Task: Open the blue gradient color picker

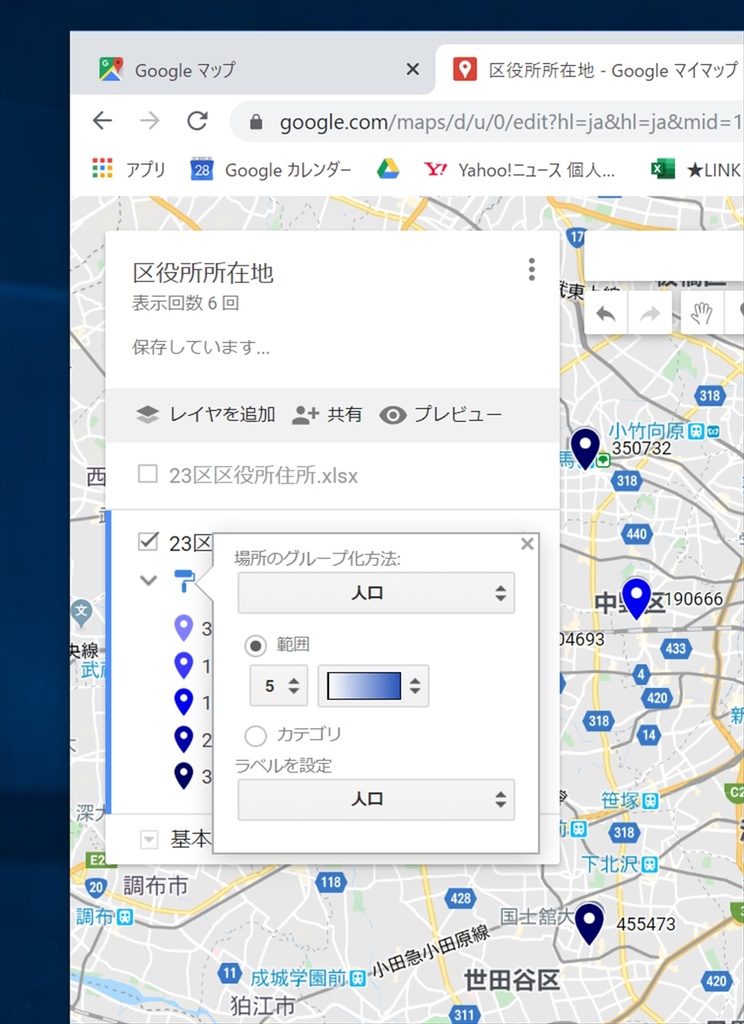Action: 373,686
